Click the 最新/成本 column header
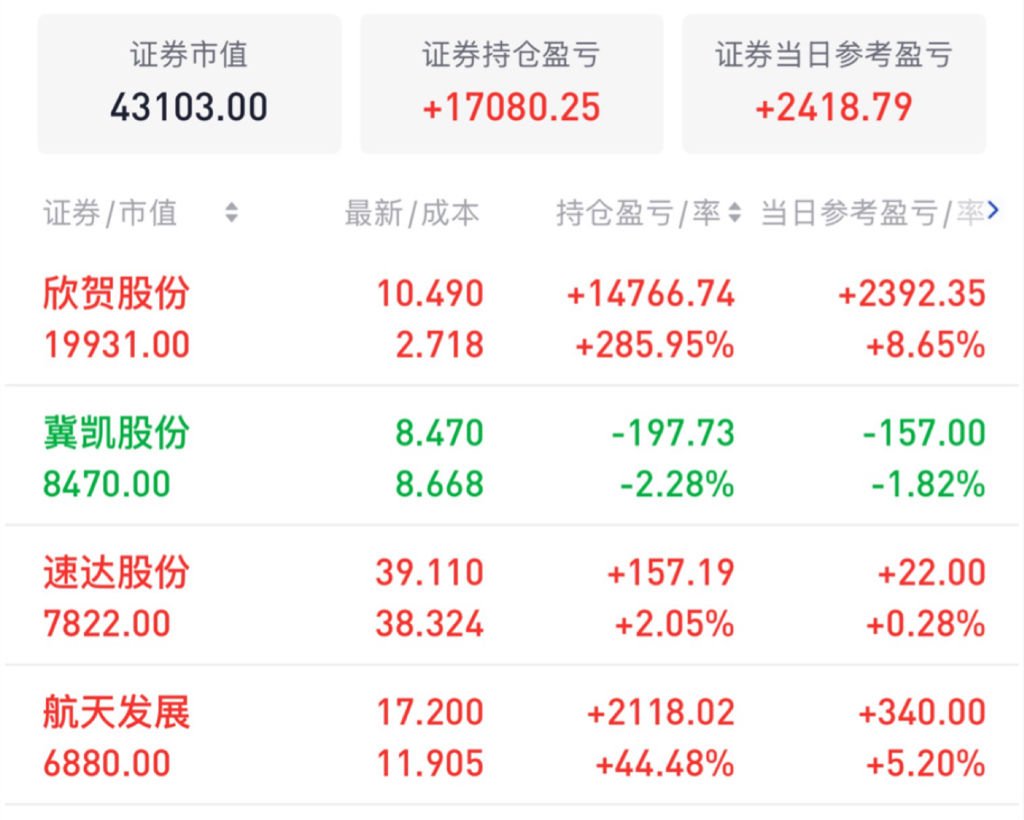Viewport: 1024px width, 820px height. pyautogui.click(x=411, y=212)
